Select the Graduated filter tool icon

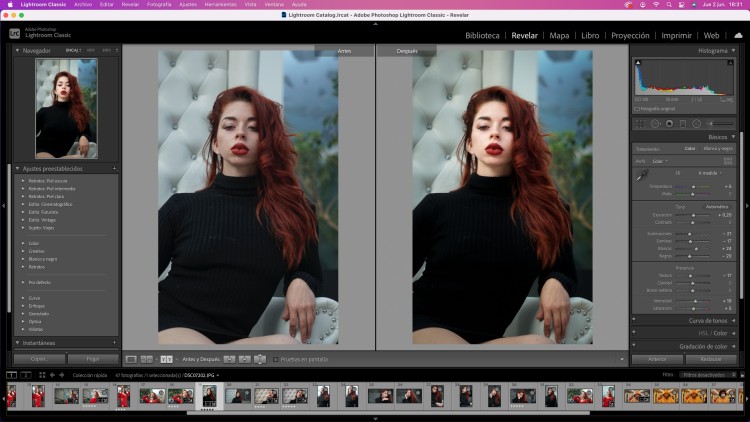coord(683,124)
